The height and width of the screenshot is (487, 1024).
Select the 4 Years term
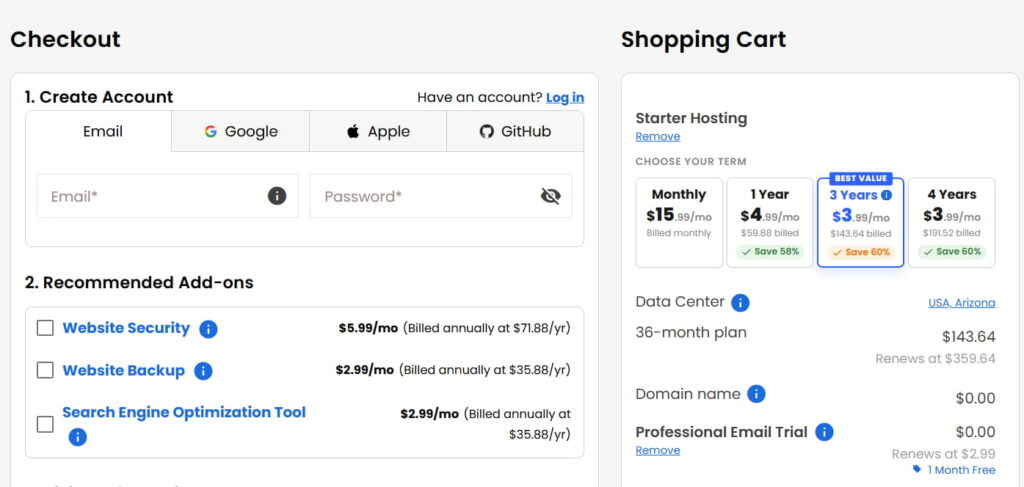click(952, 223)
